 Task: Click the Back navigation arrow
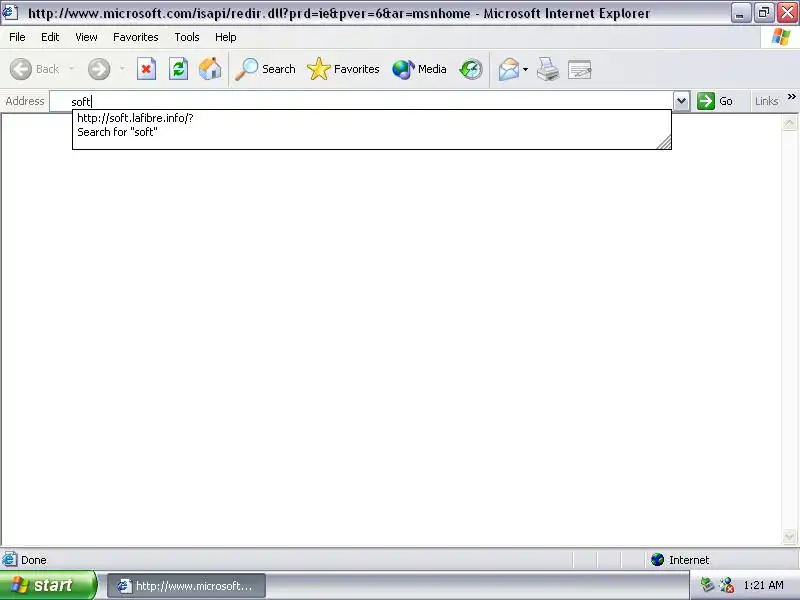pyautogui.click(x=21, y=69)
